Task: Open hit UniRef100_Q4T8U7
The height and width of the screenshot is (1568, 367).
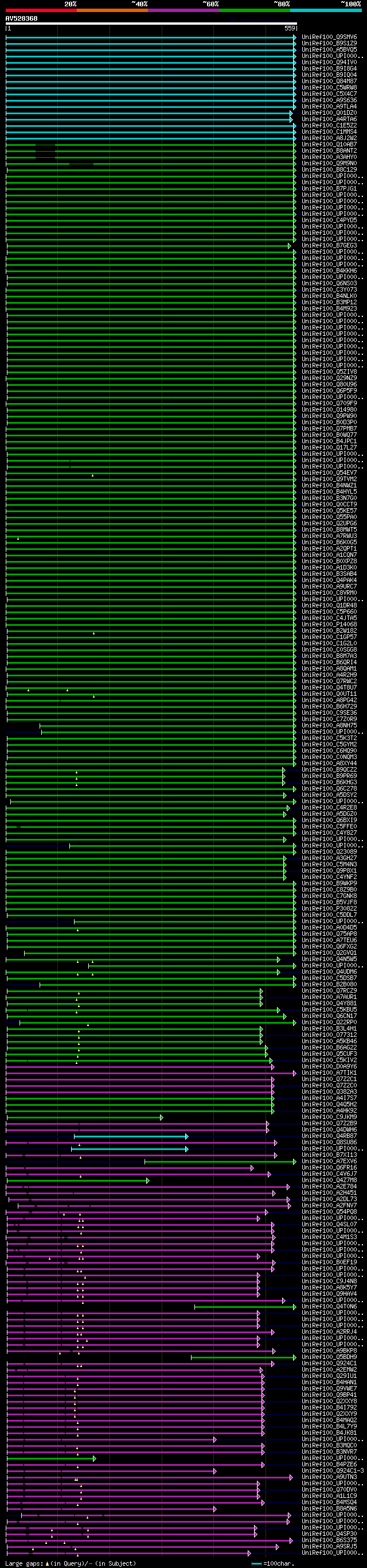Action: point(329,687)
